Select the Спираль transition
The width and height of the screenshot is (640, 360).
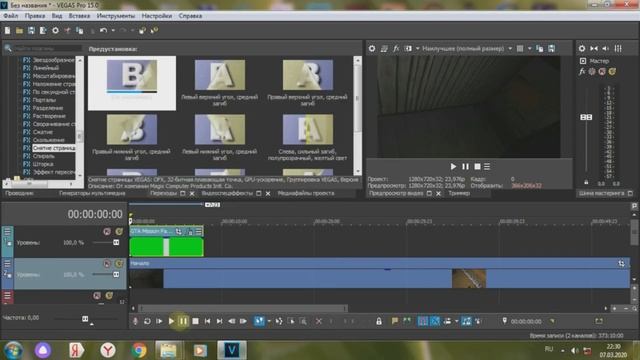(x=43, y=156)
